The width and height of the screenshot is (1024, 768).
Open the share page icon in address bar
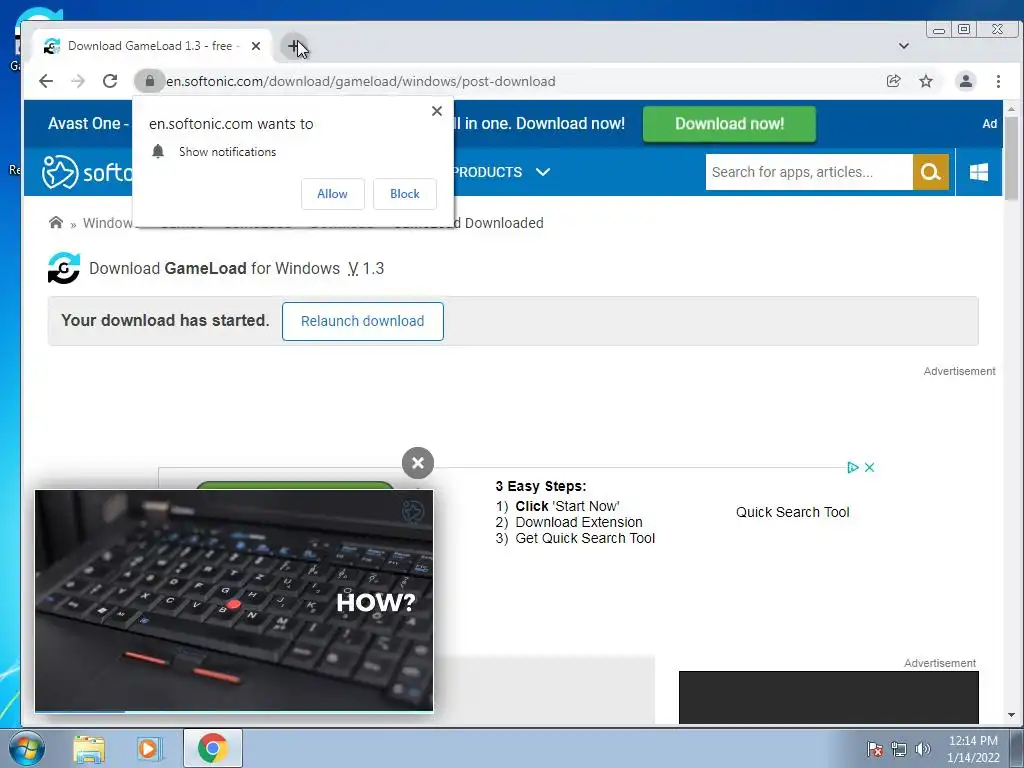coord(893,81)
